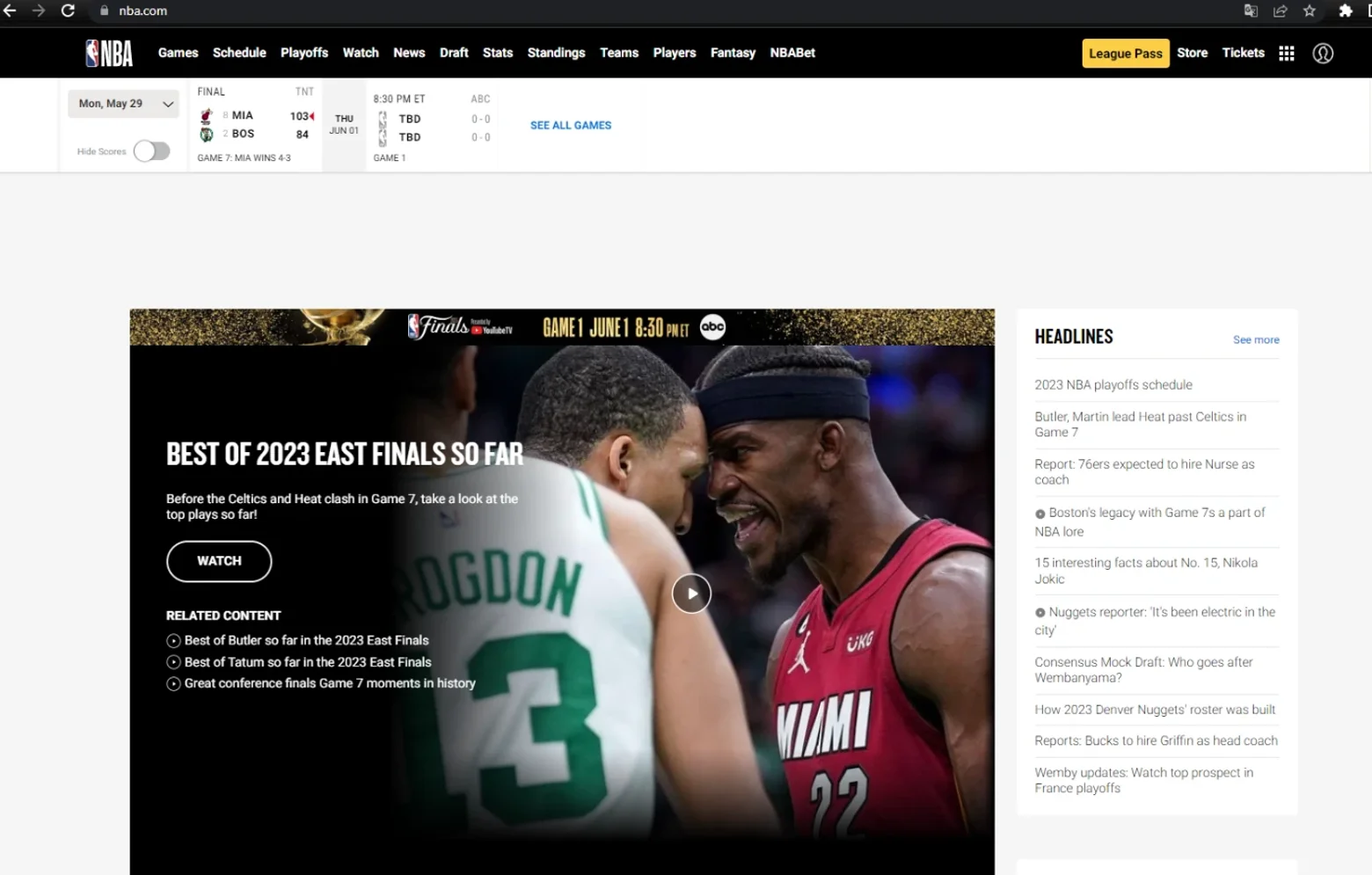Click the video icon beside Nuggets reporter headline
The image size is (1372, 875).
tap(1040, 613)
